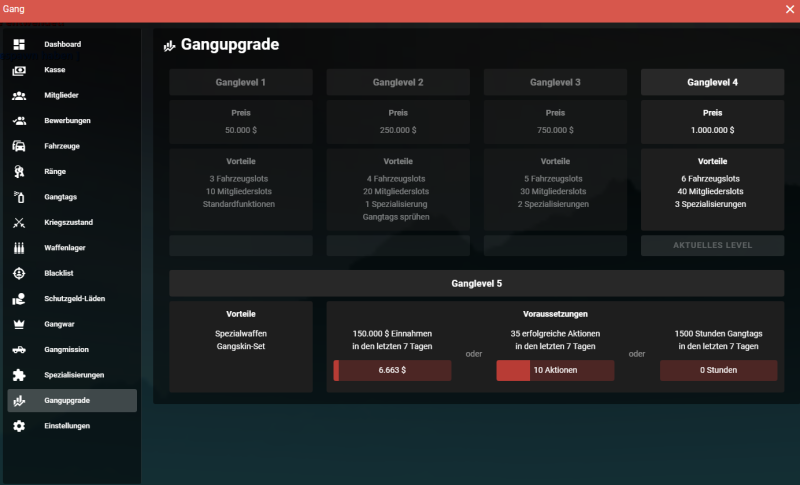This screenshot has width=800, height=485.
Task: Click the Waffenlager ammo icon
Action: (19, 248)
